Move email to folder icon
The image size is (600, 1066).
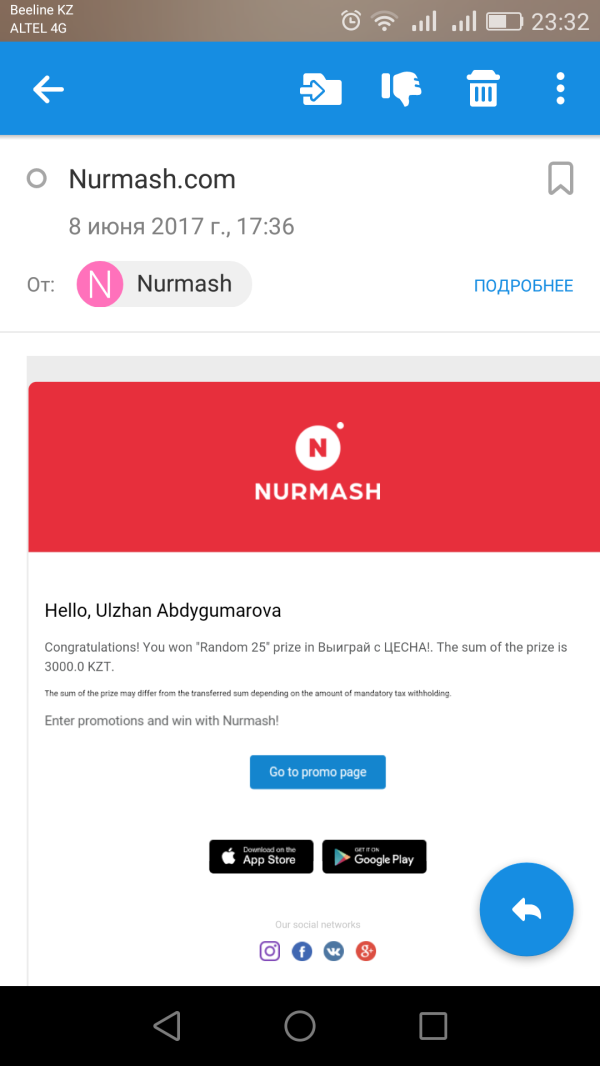pyautogui.click(x=321, y=89)
